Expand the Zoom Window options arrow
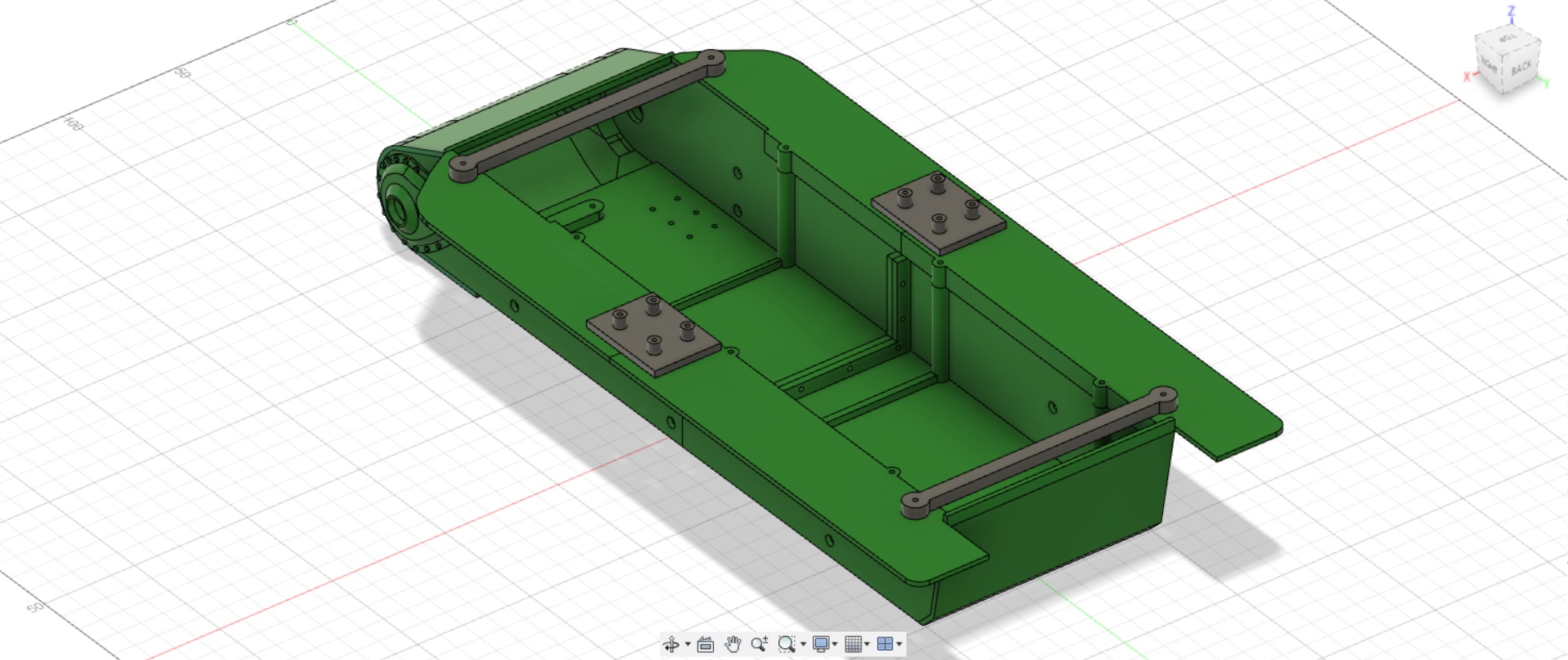Screen dimensions: 1568x660 [x=803, y=644]
